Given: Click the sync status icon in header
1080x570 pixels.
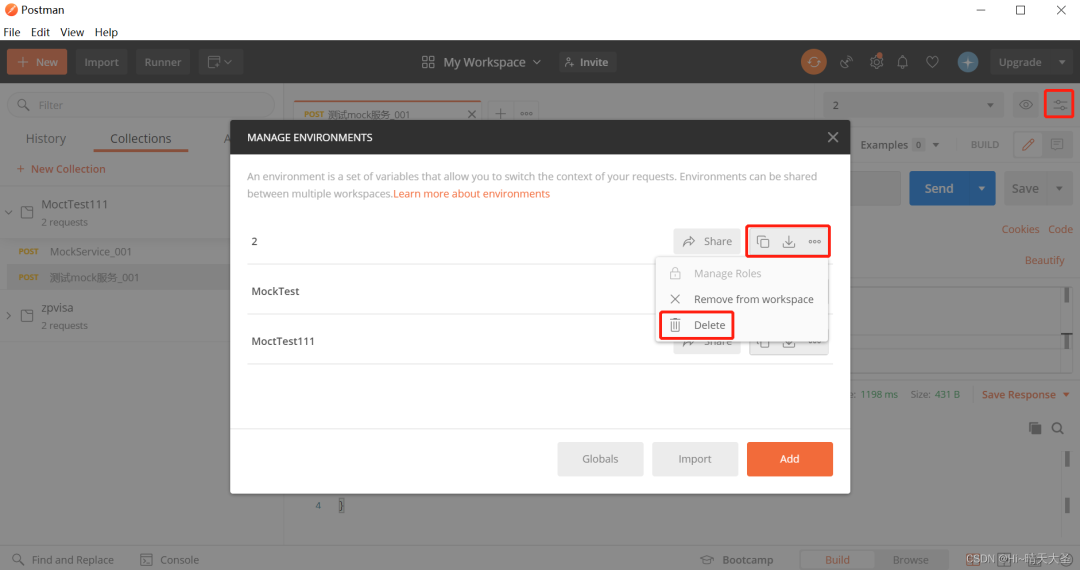Looking at the screenshot, I should click(813, 62).
